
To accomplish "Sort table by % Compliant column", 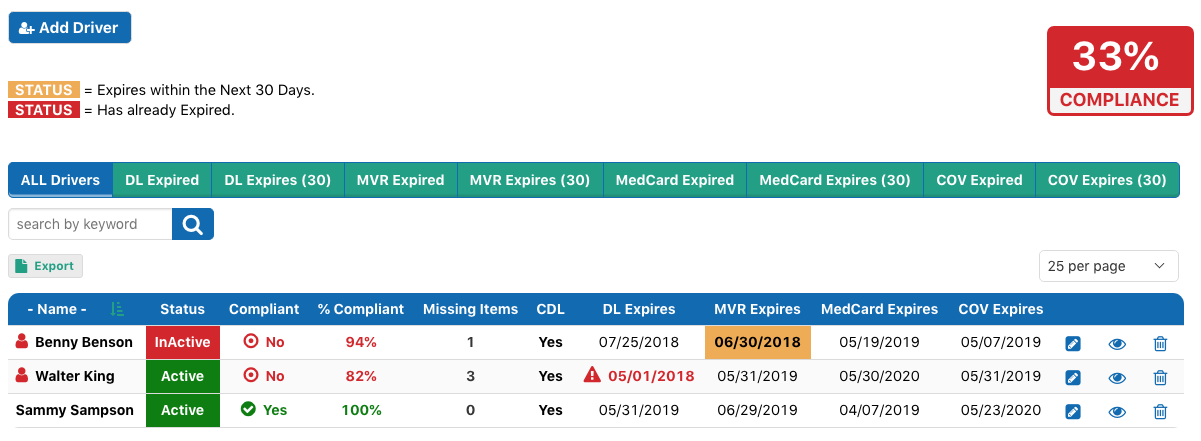I will (x=361, y=309).
